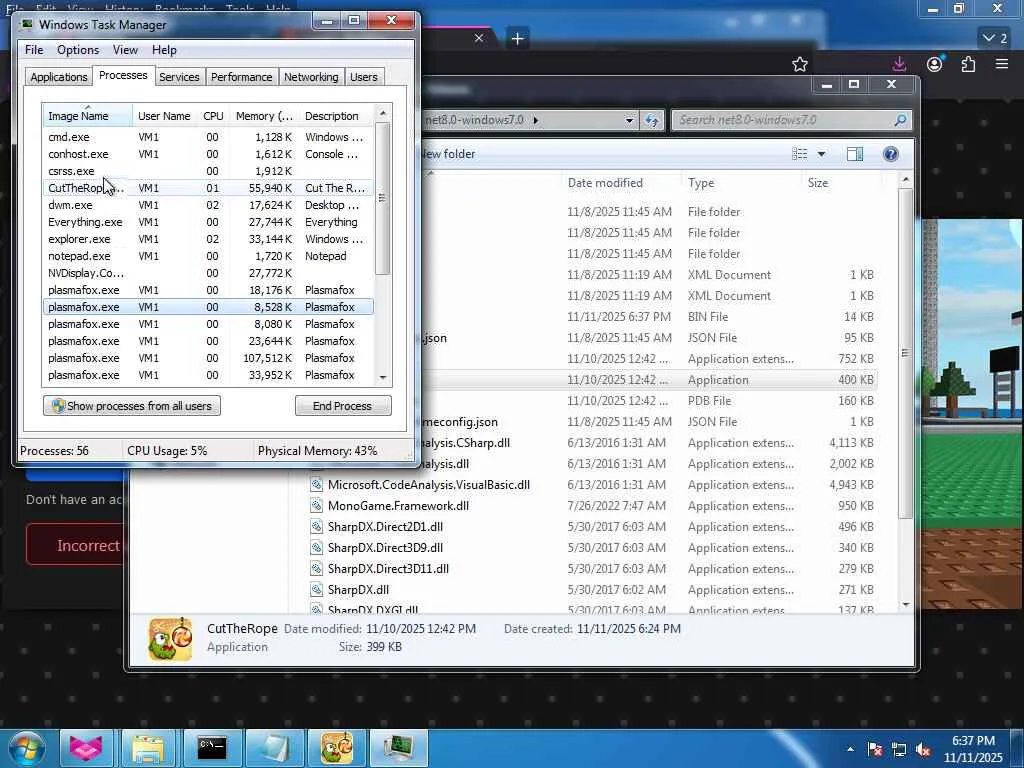Bookmark the page with the star icon
This screenshot has height=768, width=1024.
point(800,64)
